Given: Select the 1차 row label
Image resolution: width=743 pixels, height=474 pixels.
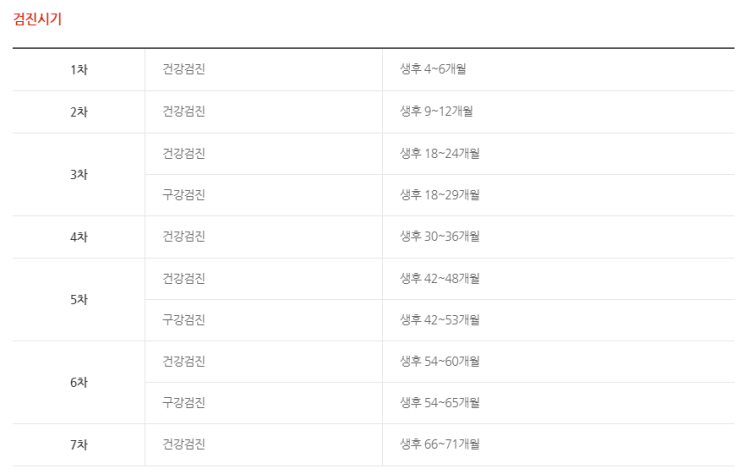Looking at the screenshot, I should coord(79,70).
